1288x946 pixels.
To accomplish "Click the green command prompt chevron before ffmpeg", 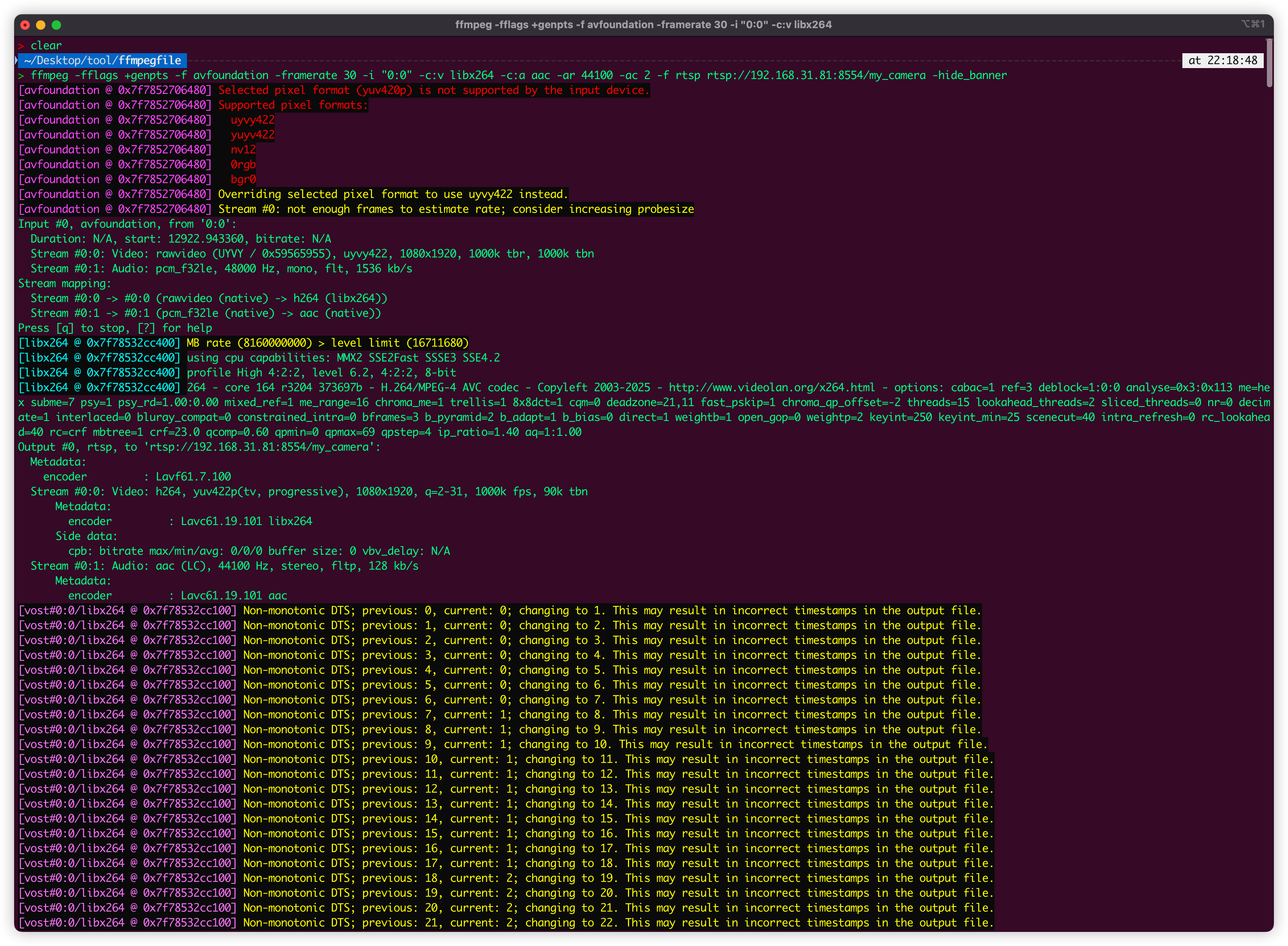I will [21, 75].
